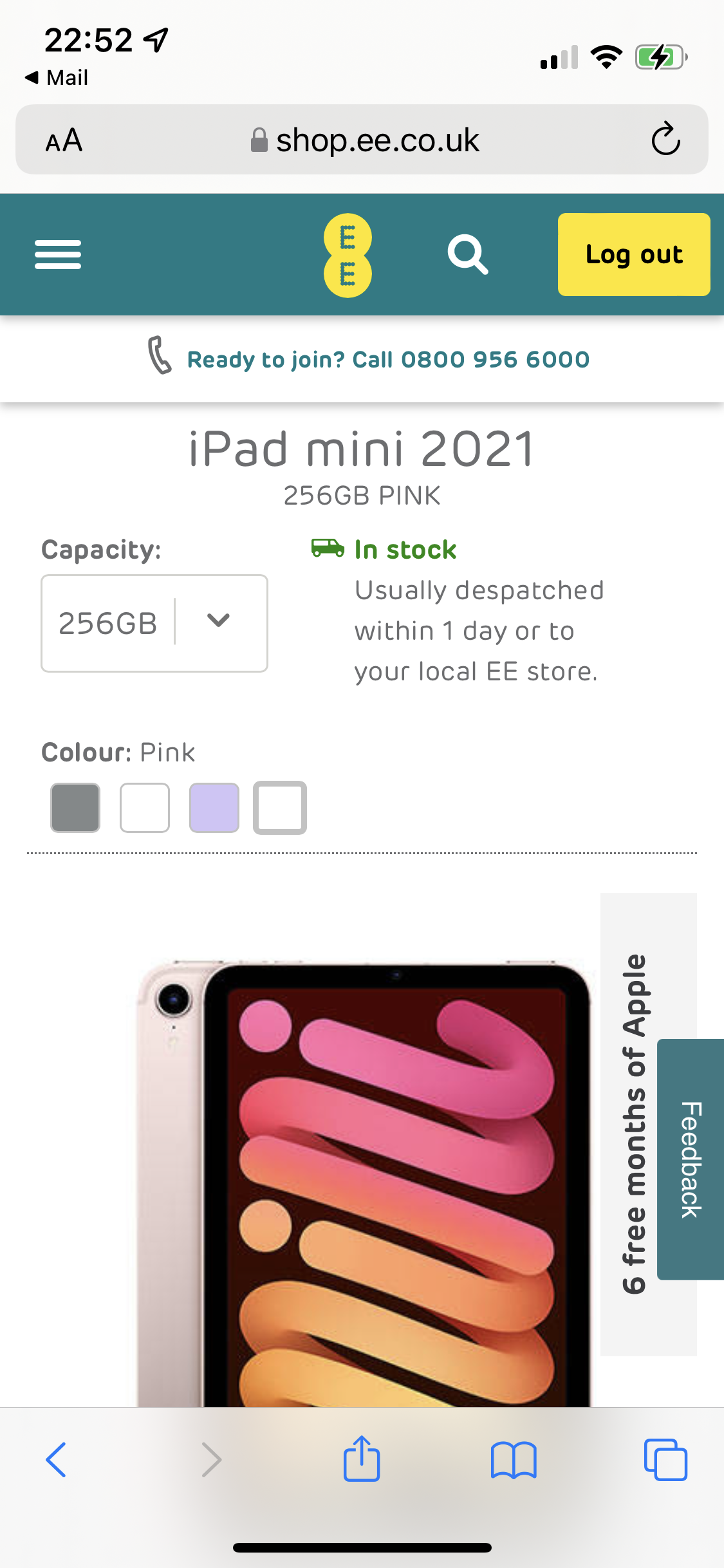Tap the EE logo
The width and height of the screenshot is (724, 1568).
point(348,255)
